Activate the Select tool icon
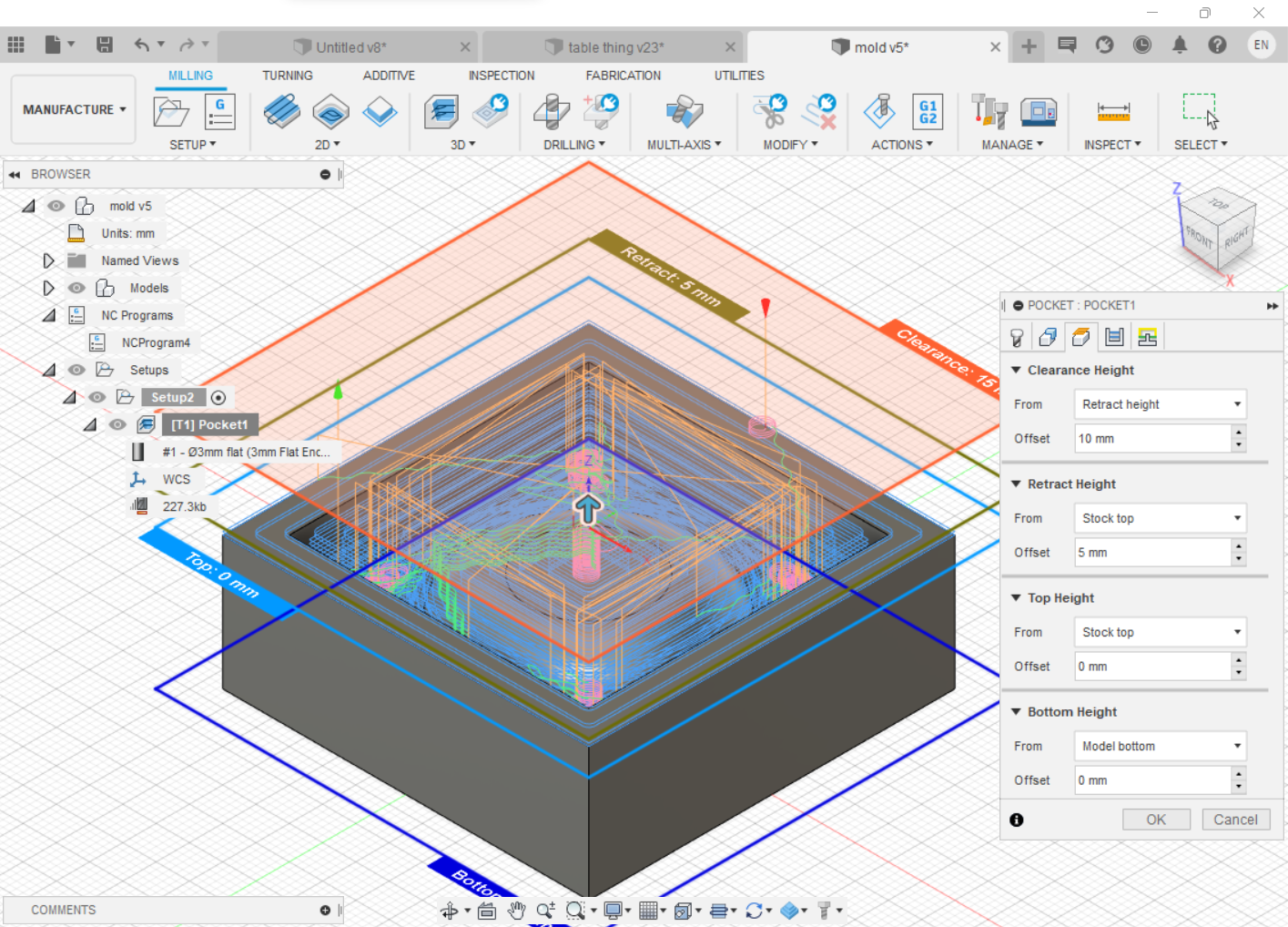1288x927 pixels. 1201,111
